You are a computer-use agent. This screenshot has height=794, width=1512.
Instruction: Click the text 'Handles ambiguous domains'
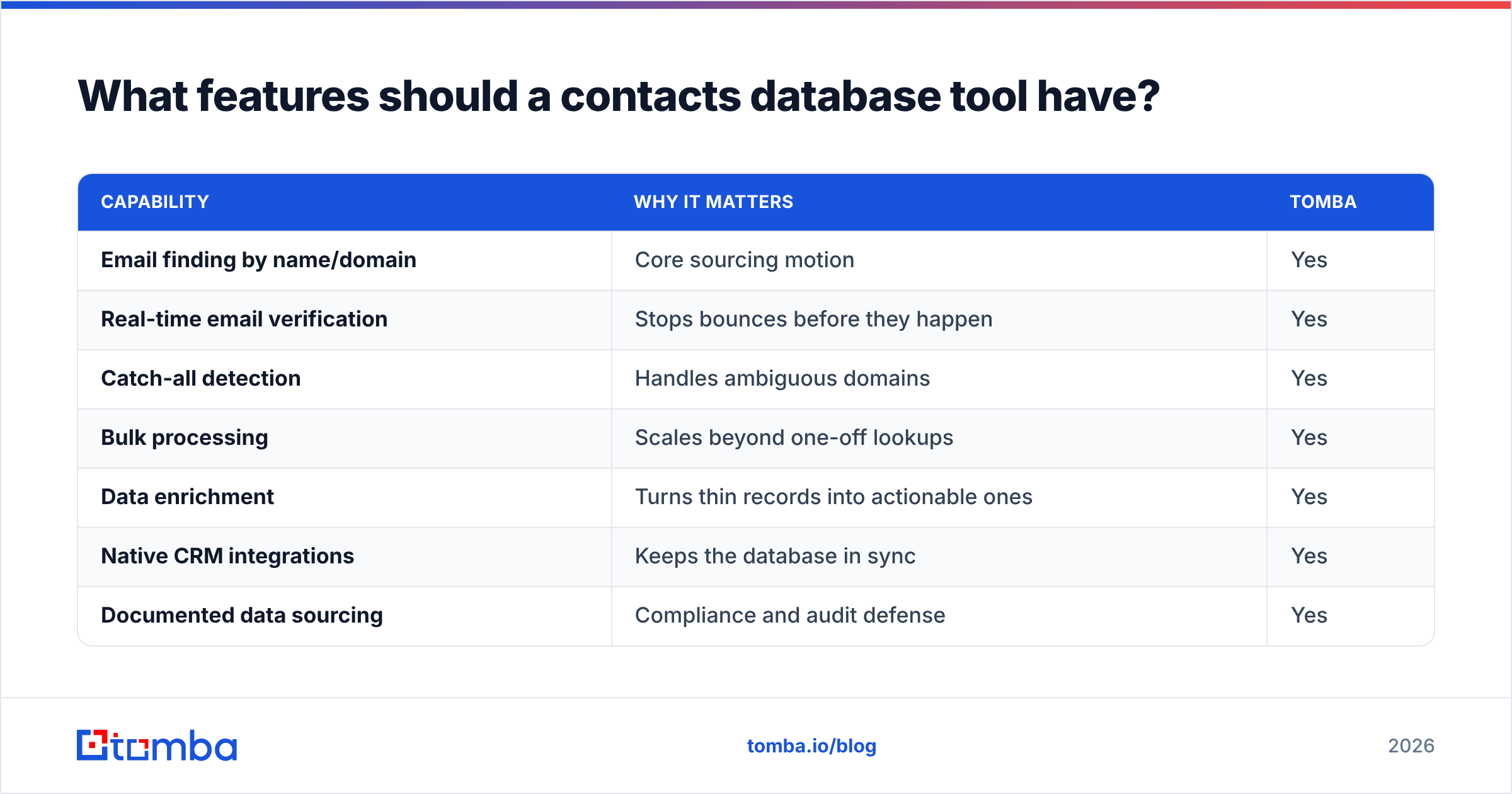[782, 378]
